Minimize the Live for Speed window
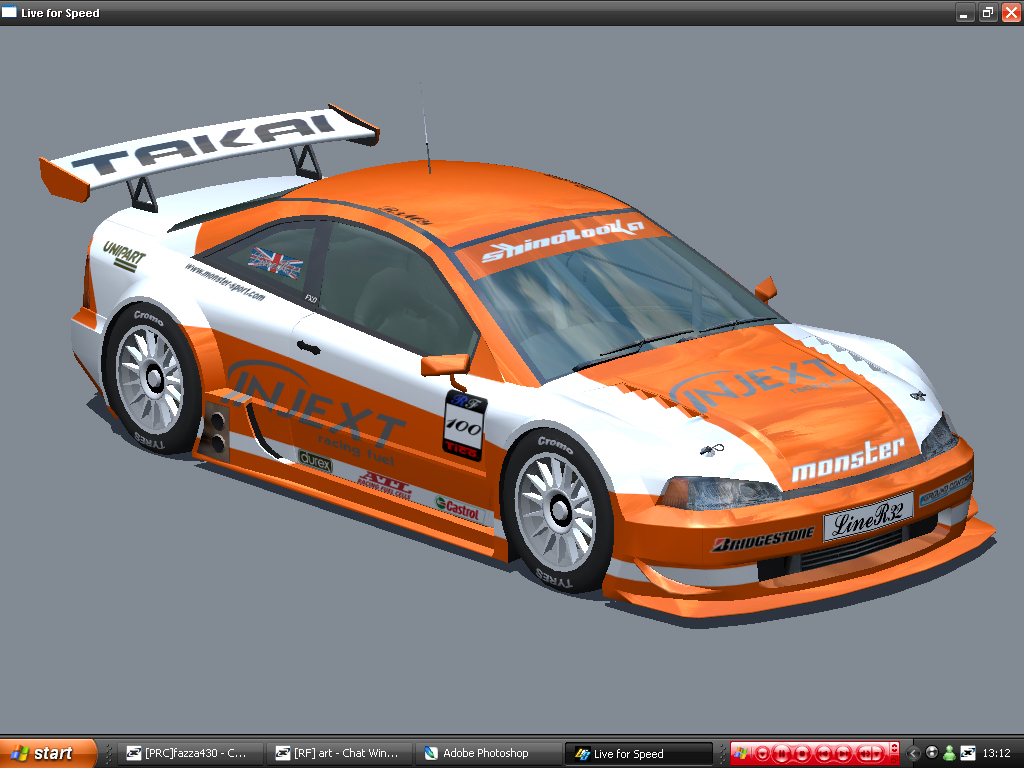The height and width of the screenshot is (768, 1024). click(x=965, y=12)
